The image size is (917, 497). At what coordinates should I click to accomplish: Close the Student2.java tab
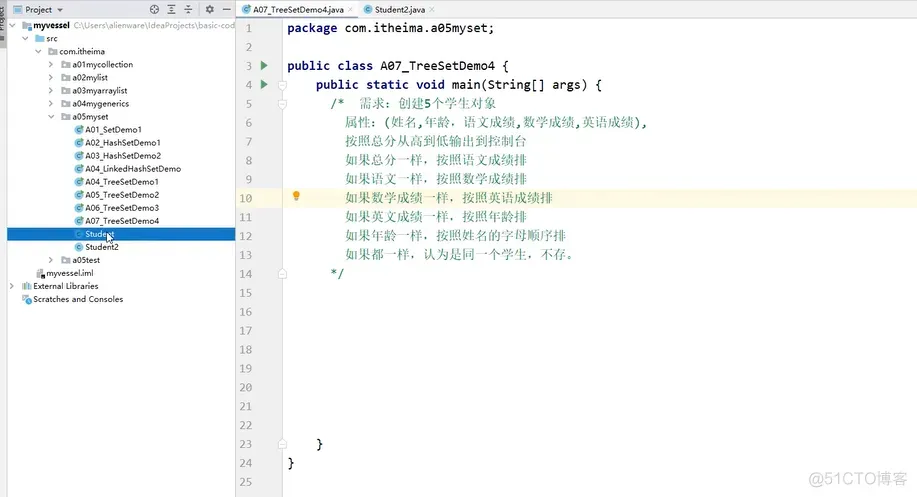432,9
